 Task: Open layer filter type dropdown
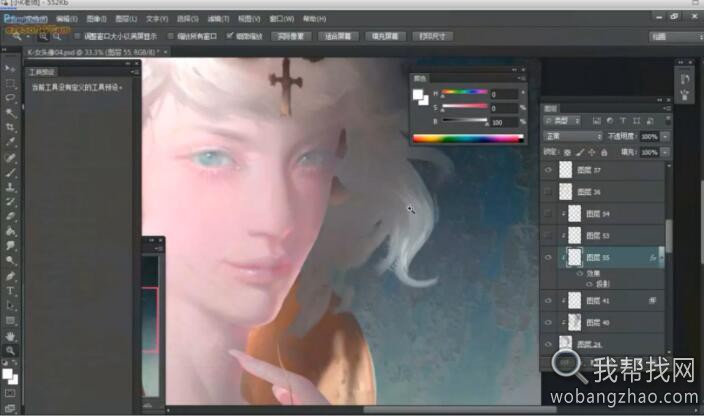(562, 121)
